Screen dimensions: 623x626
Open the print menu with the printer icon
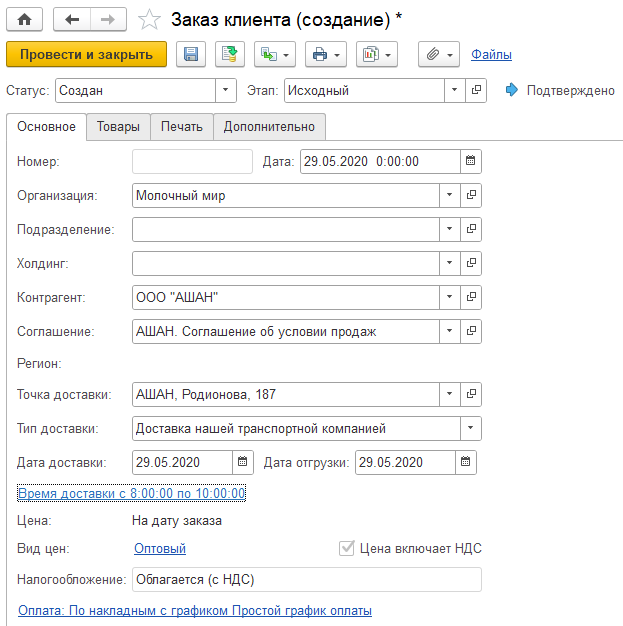325,54
